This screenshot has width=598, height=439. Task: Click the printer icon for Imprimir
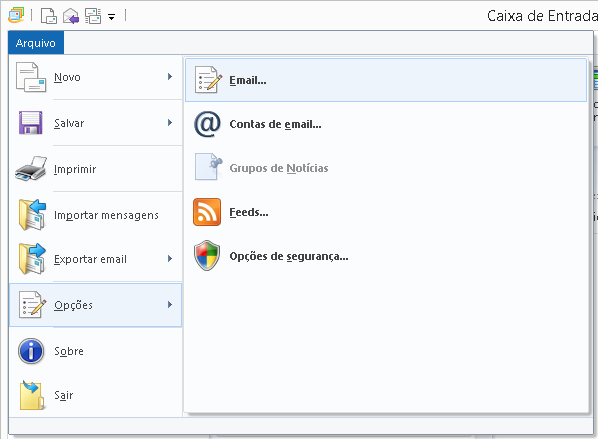click(x=31, y=168)
